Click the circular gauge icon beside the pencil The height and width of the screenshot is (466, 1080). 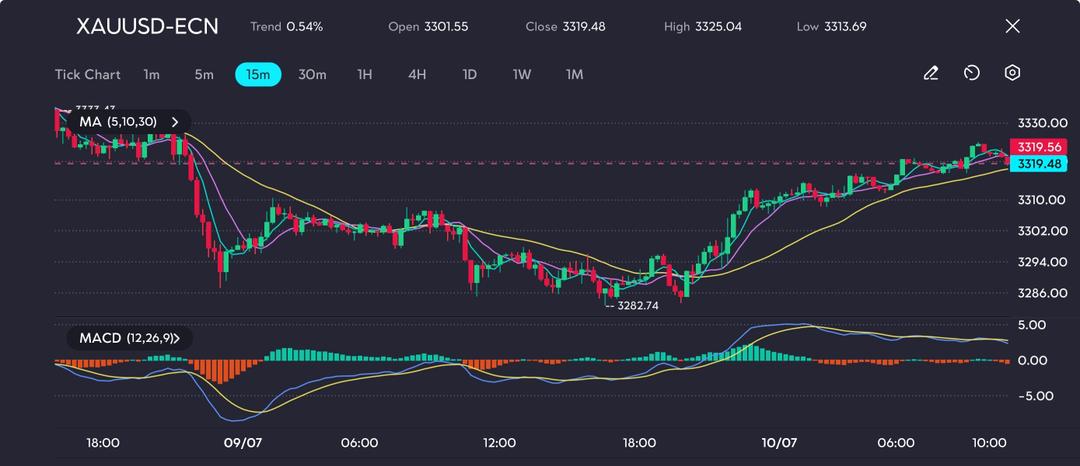pyautogui.click(x=971, y=73)
